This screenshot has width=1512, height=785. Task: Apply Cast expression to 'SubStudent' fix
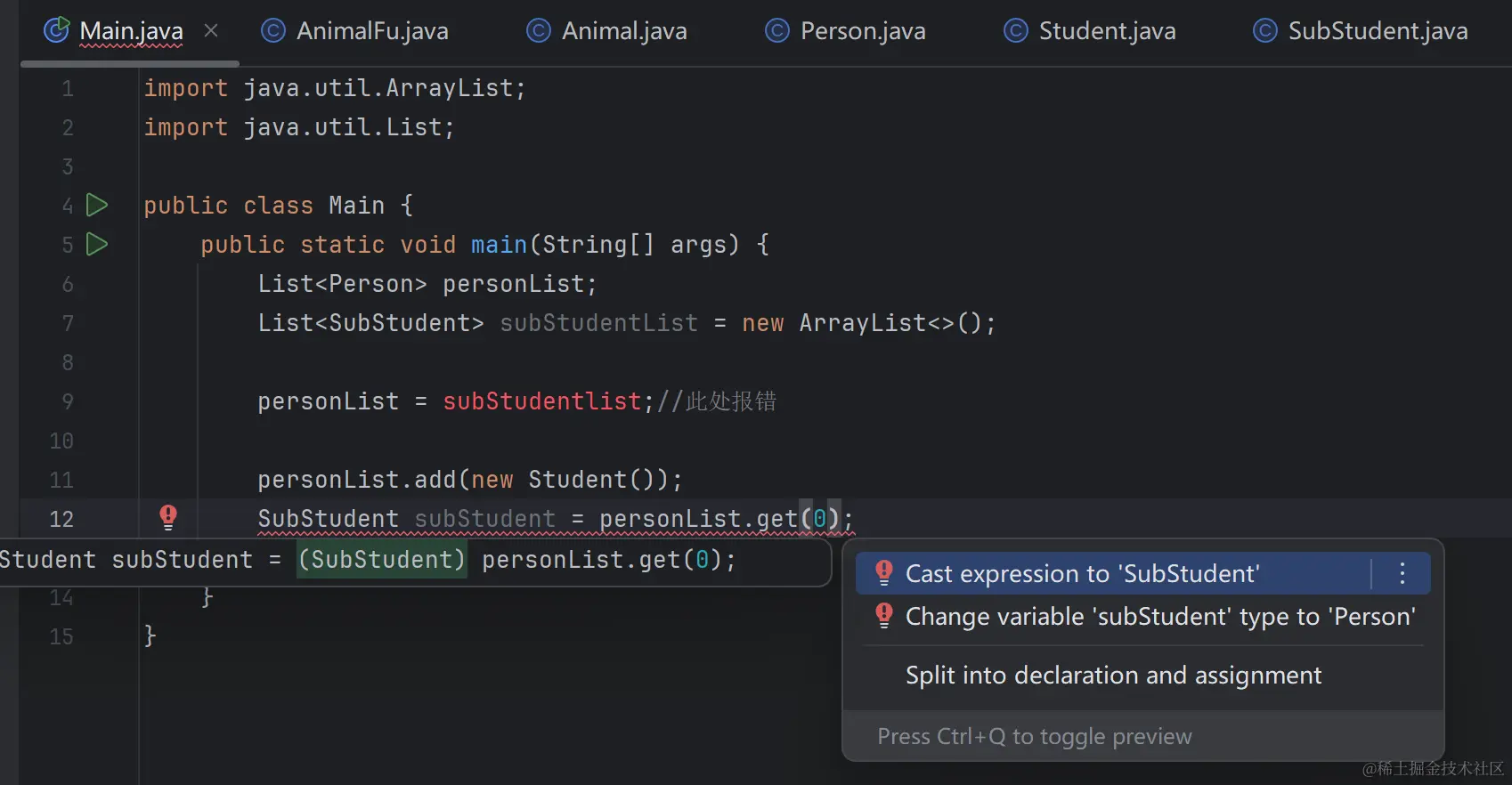coord(1082,574)
